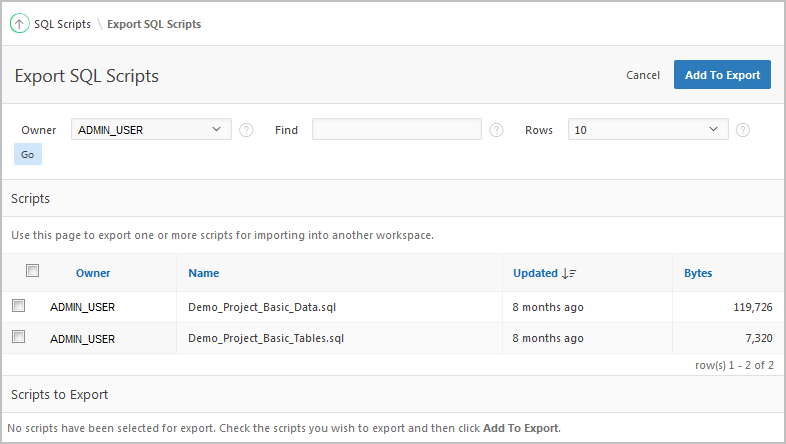
Task: Click the Add To Export button
Action: [722, 75]
